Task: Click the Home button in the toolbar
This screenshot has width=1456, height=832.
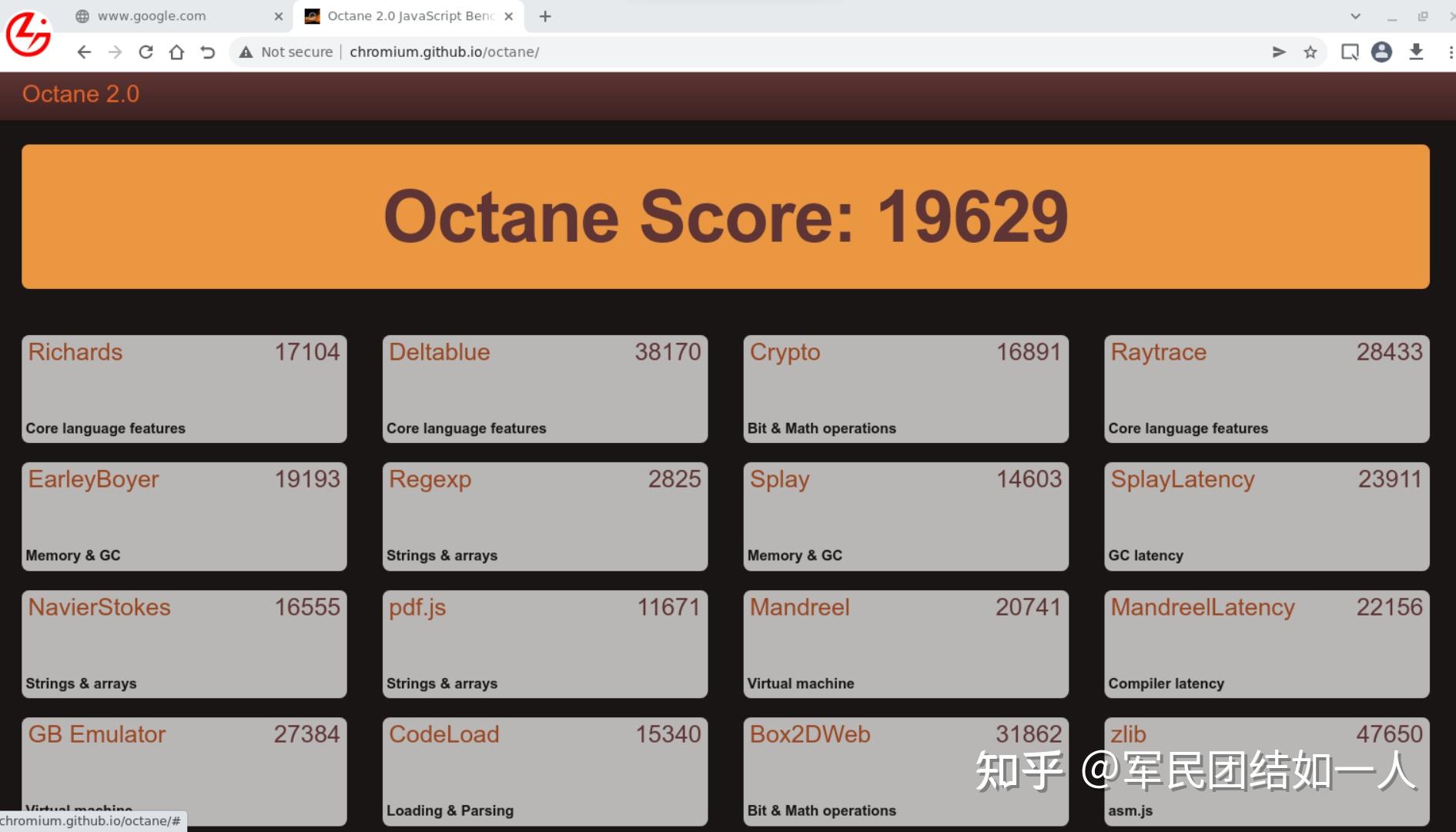Action: pos(176,52)
